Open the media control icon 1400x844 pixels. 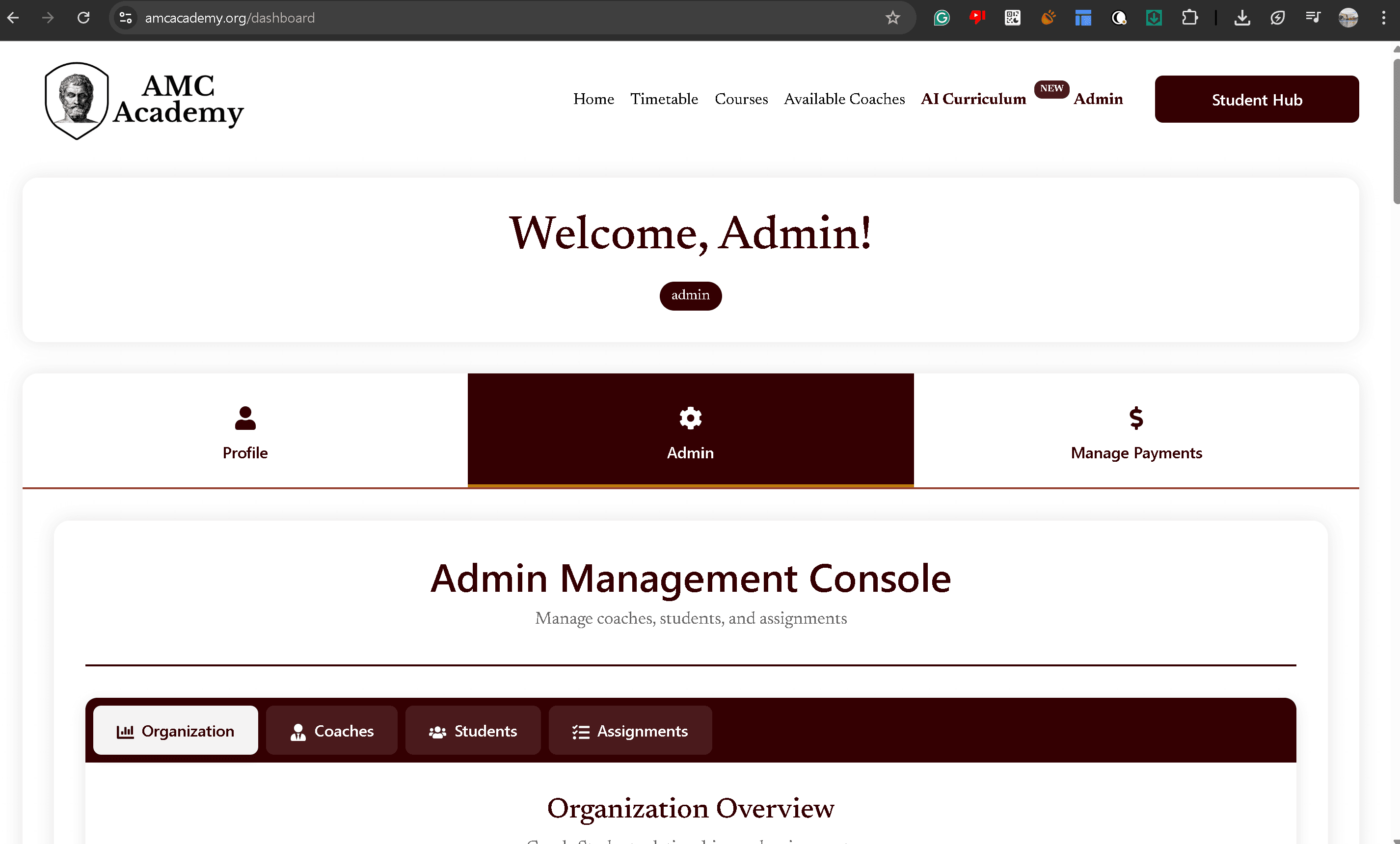click(x=1313, y=18)
